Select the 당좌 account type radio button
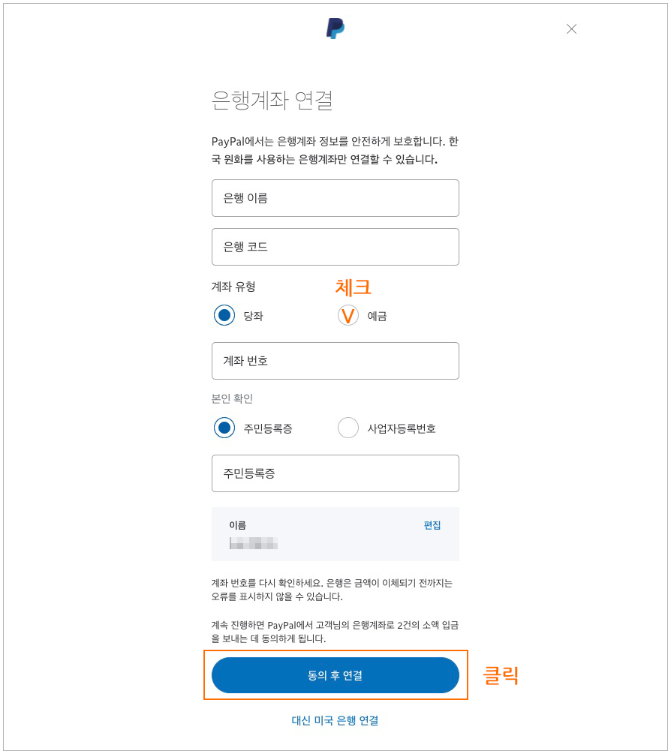This screenshot has height=754, width=670. coord(224,315)
